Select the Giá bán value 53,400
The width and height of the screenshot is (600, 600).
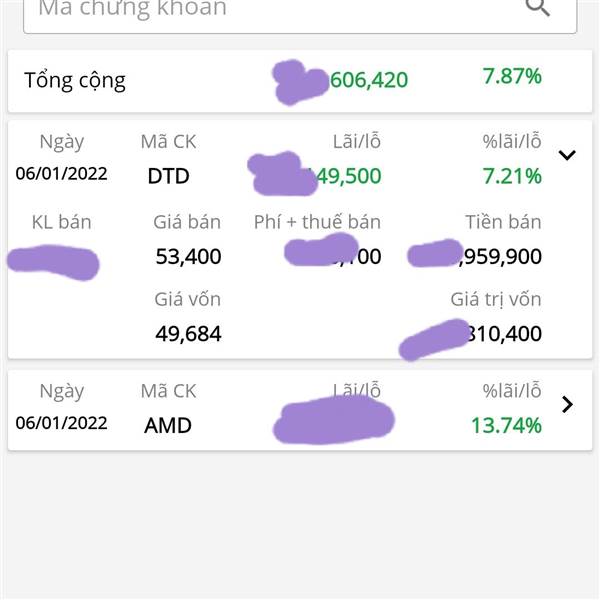click(188, 256)
